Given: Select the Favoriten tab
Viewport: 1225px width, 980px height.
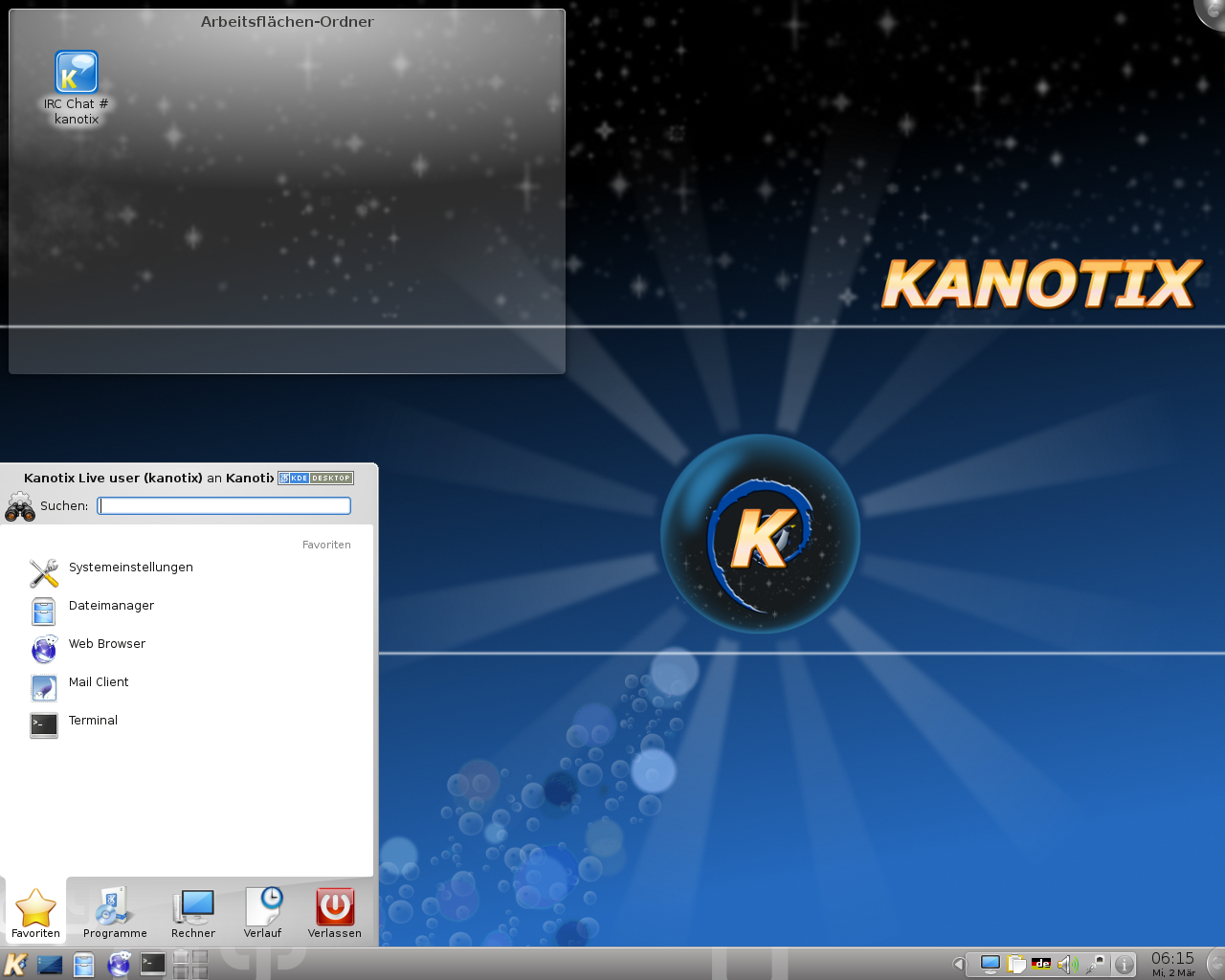Looking at the screenshot, I should (35, 912).
